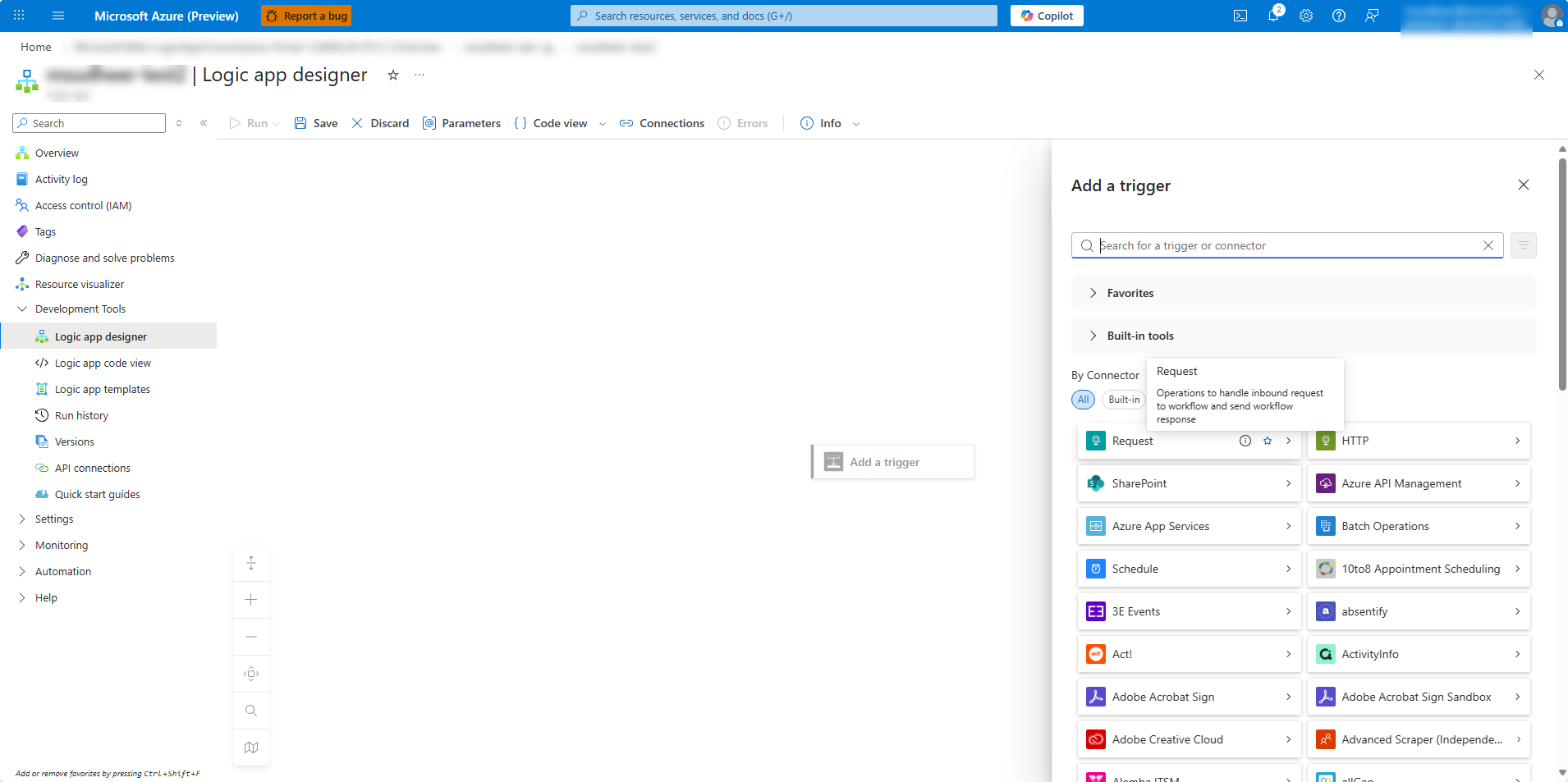Select the Built-in connector filter
This screenshot has width=1568, height=782.
click(x=1124, y=400)
